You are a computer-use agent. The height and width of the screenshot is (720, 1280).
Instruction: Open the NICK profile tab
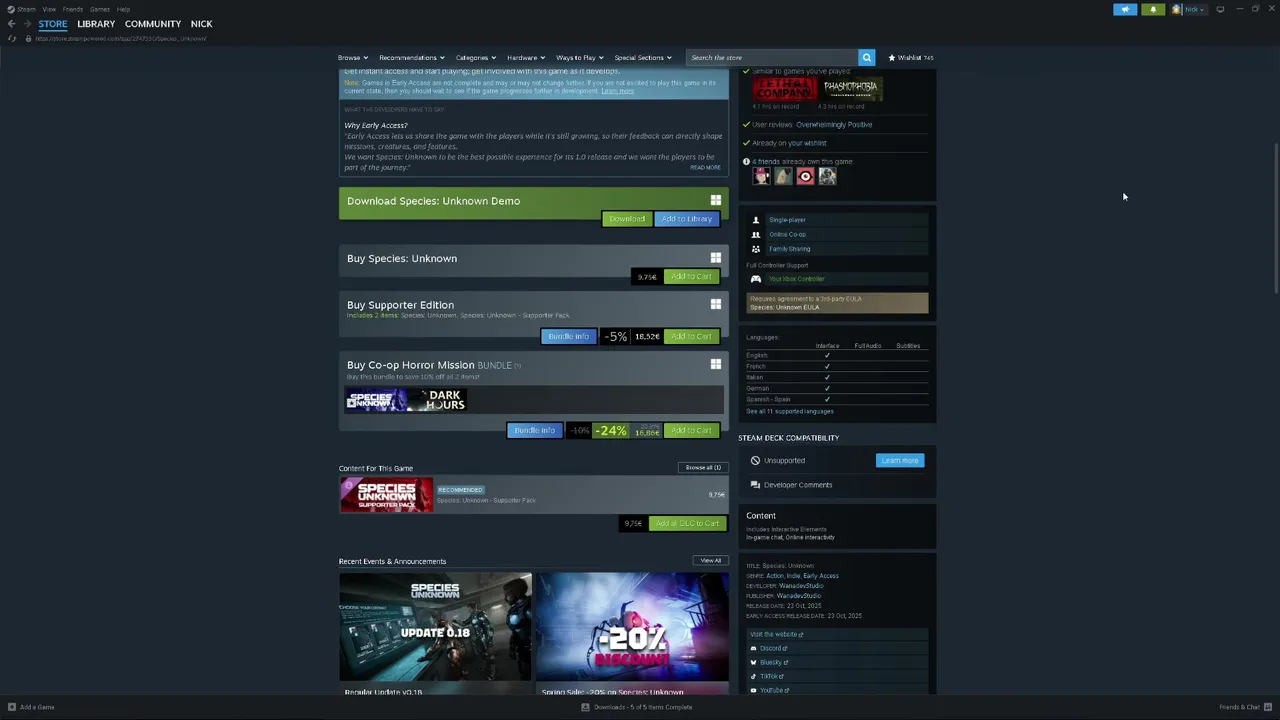pos(201,24)
